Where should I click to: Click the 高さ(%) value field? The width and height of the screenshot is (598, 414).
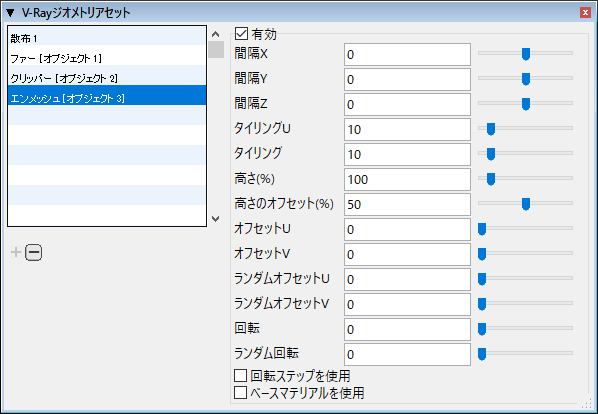click(407, 179)
